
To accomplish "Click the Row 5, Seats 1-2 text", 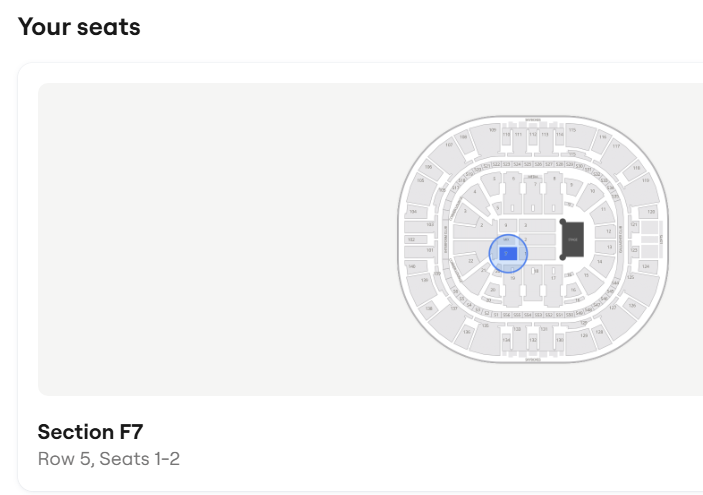I will pos(108,459).
